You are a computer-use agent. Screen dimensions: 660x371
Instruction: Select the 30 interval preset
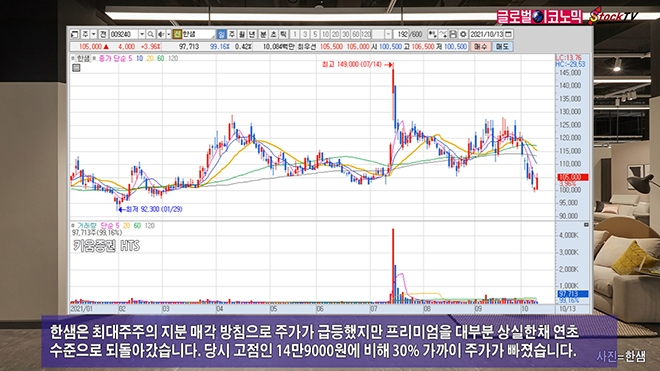click(x=345, y=34)
